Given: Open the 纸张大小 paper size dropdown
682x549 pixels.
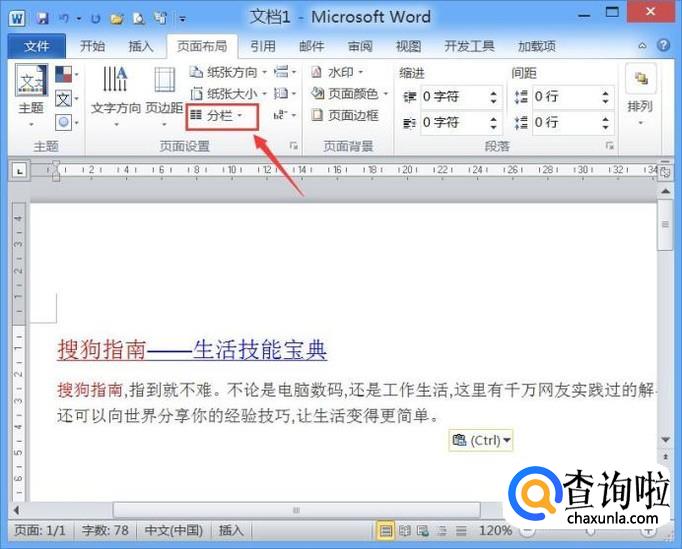Looking at the screenshot, I should pos(228,94).
